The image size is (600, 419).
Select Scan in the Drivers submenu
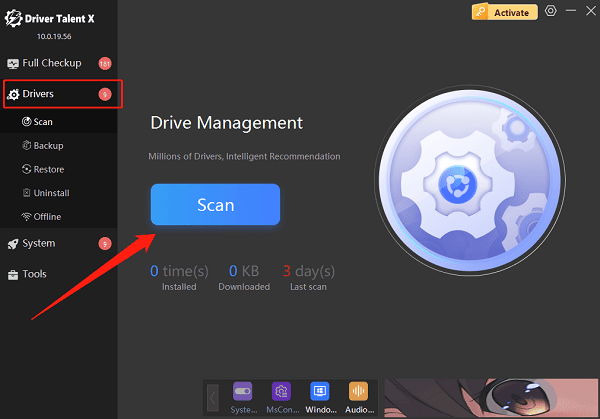[x=42, y=122]
